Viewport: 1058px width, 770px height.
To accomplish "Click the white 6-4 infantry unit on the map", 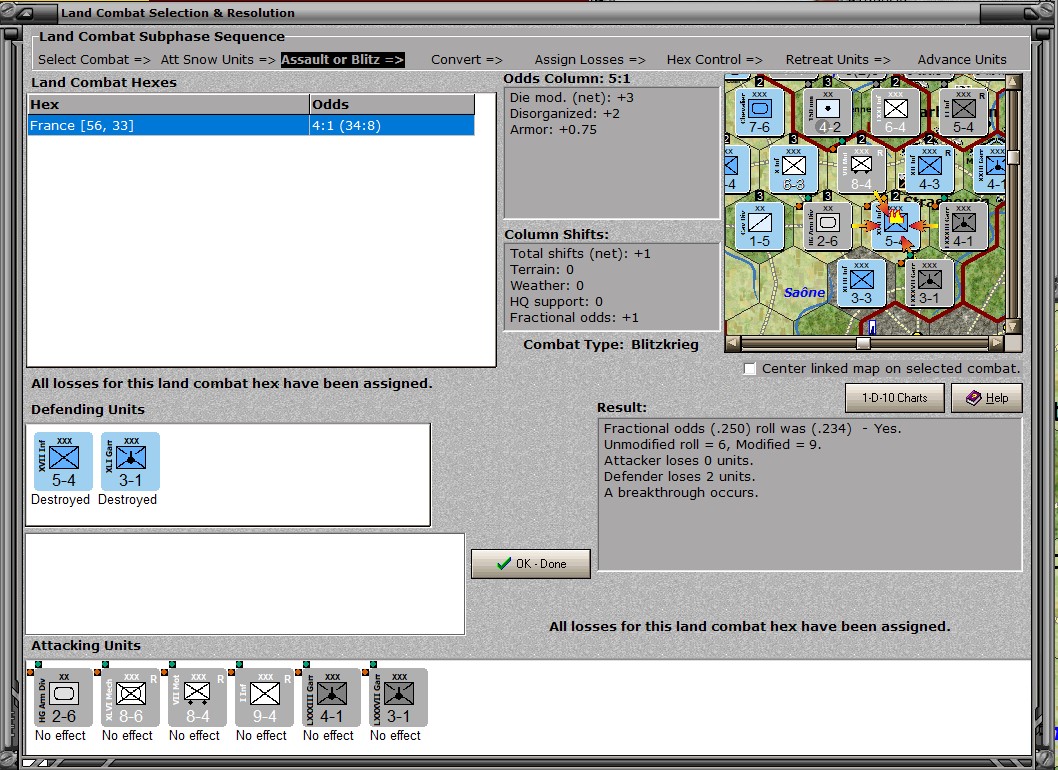I will pyautogui.click(x=895, y=112).
